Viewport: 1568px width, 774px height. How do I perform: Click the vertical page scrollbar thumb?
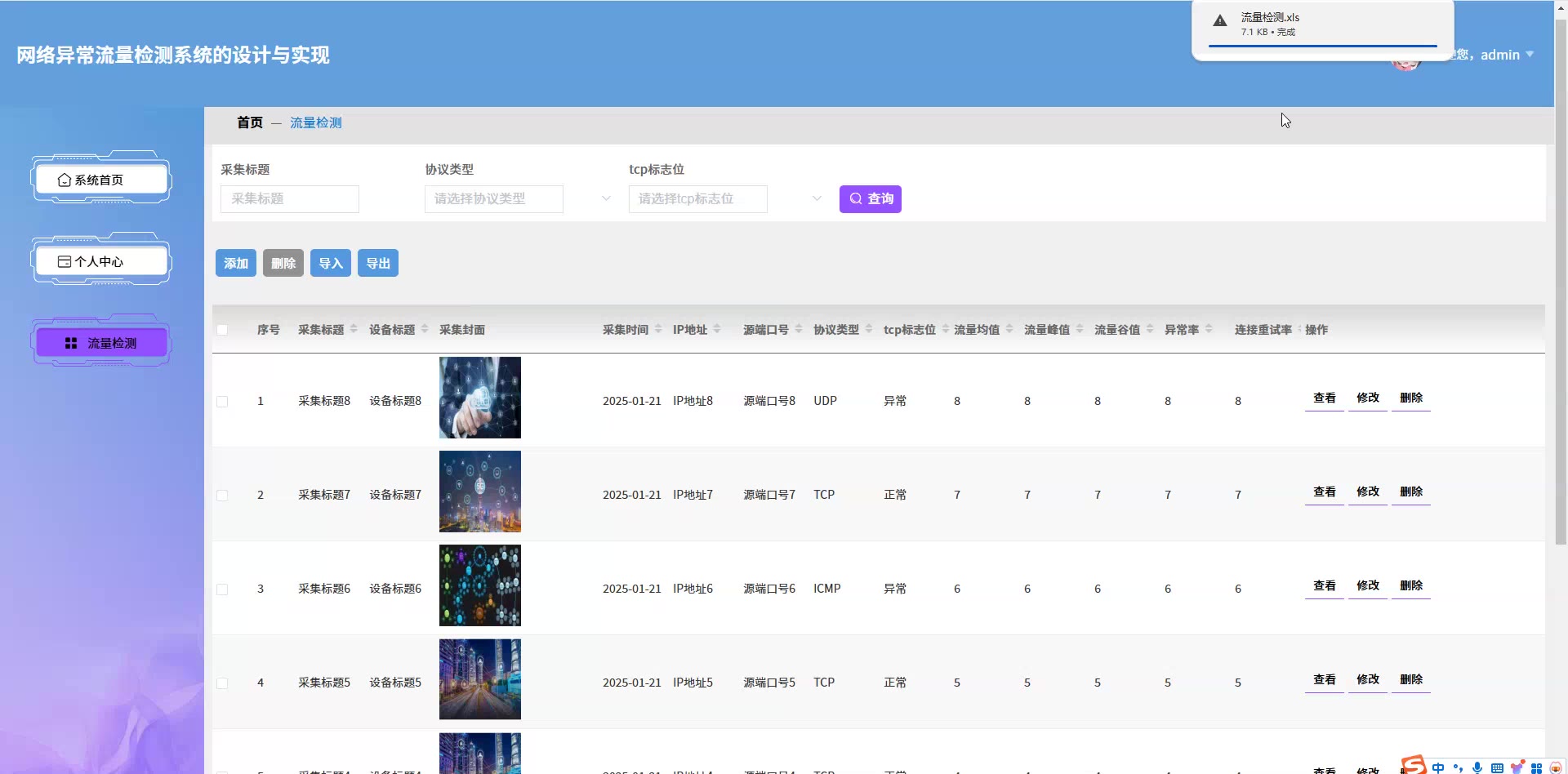pos(1561,286)
